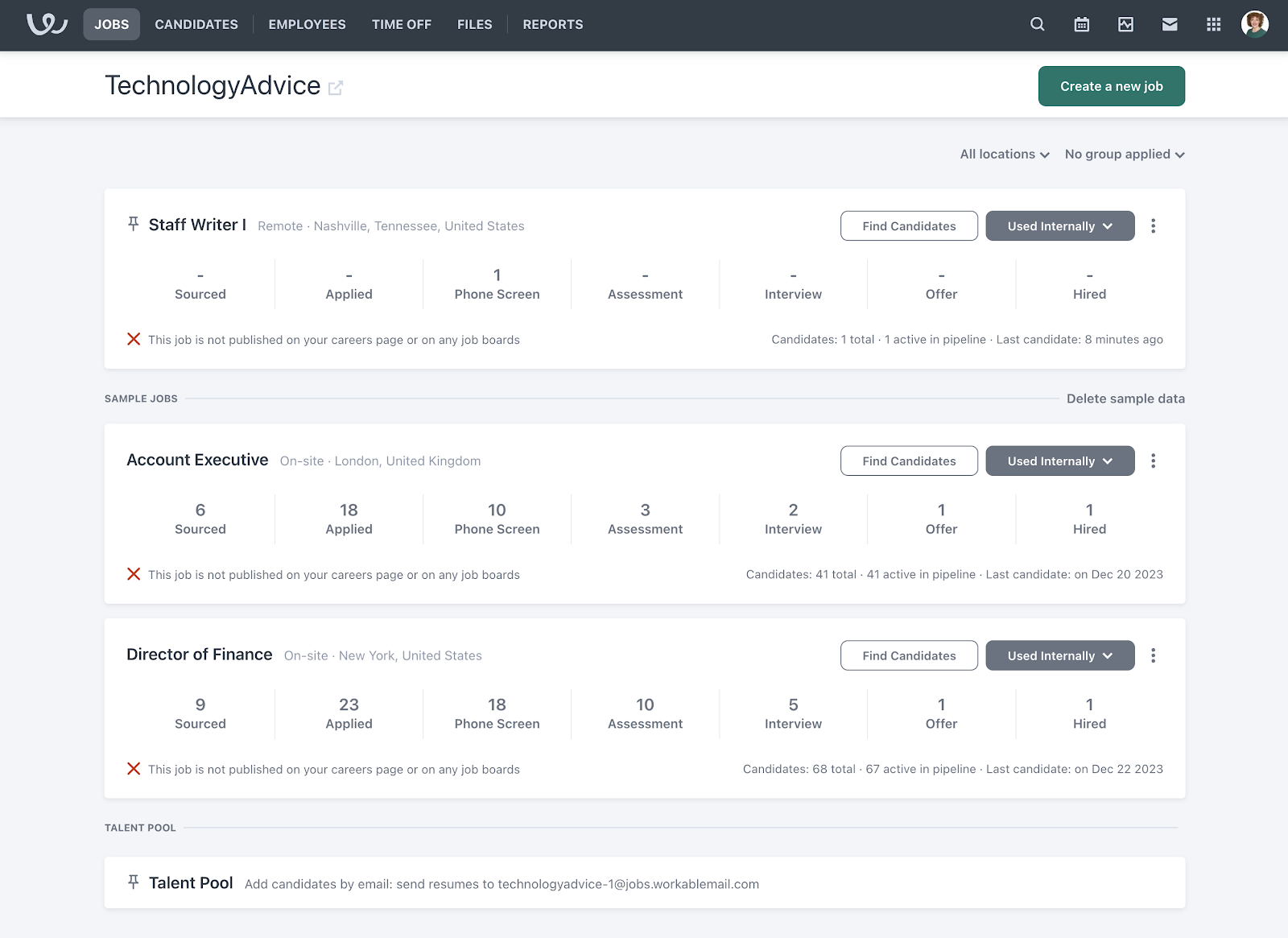Viewport: 1288px width, 938px height.
Task: Click the pin icon next to Talent Pool
Action: tap(134, 882)
